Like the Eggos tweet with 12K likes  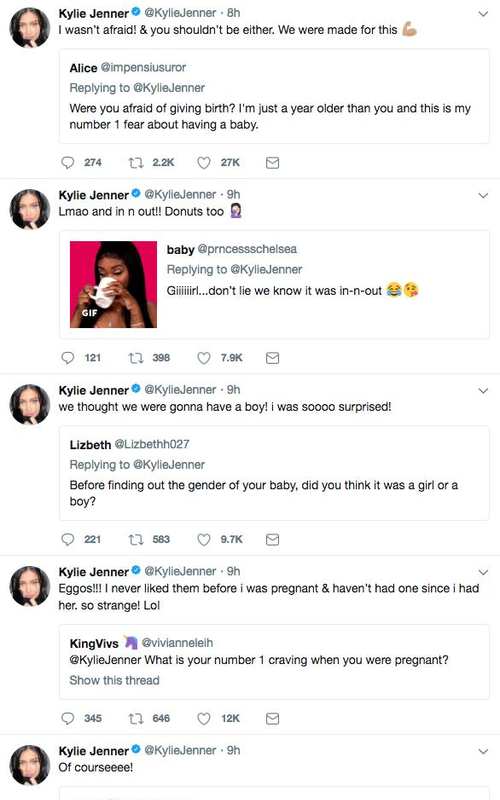[204, 719]
